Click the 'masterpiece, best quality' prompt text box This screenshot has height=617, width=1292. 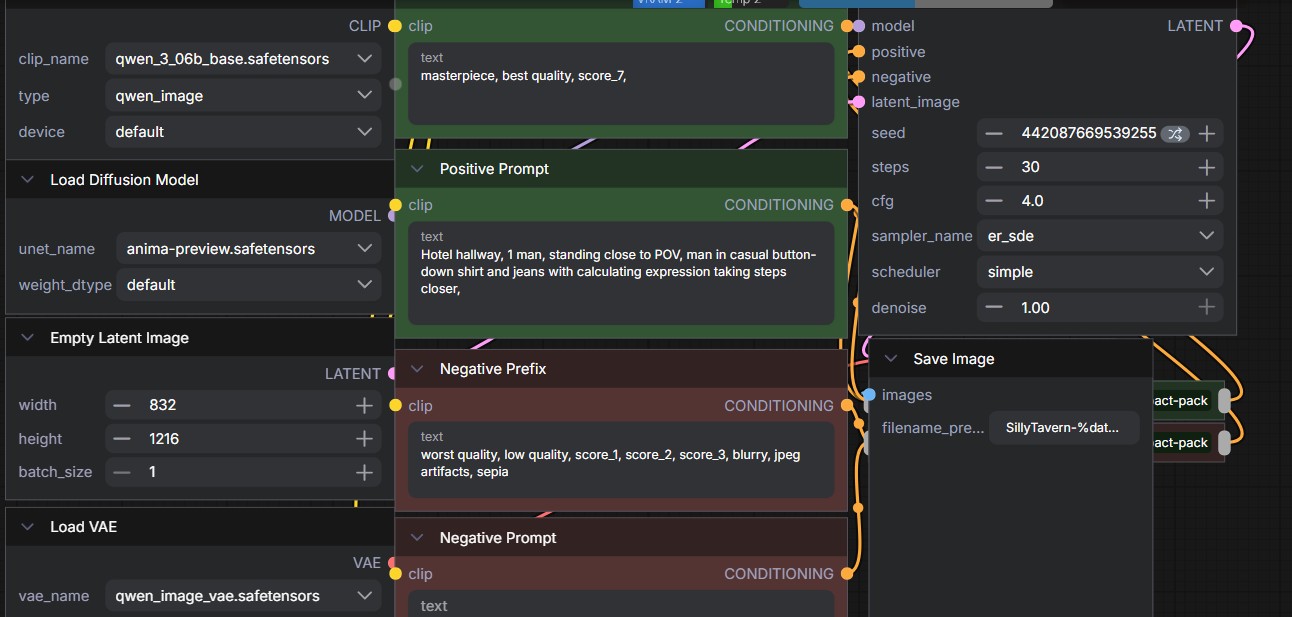tap(621, 83)
